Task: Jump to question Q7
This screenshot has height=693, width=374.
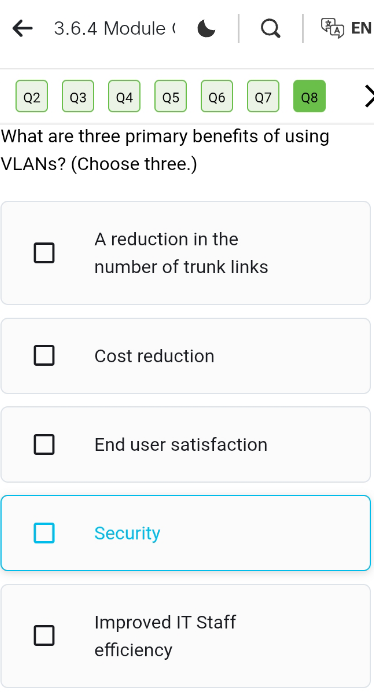Action: (263, 96)
